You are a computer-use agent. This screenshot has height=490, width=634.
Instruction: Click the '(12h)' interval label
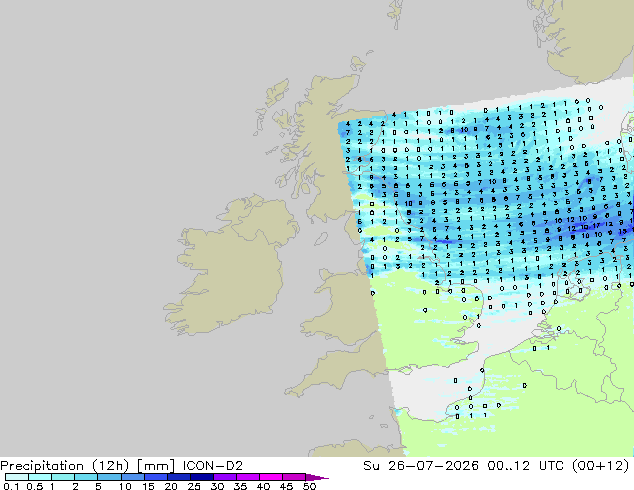click(x=110, y=466)
